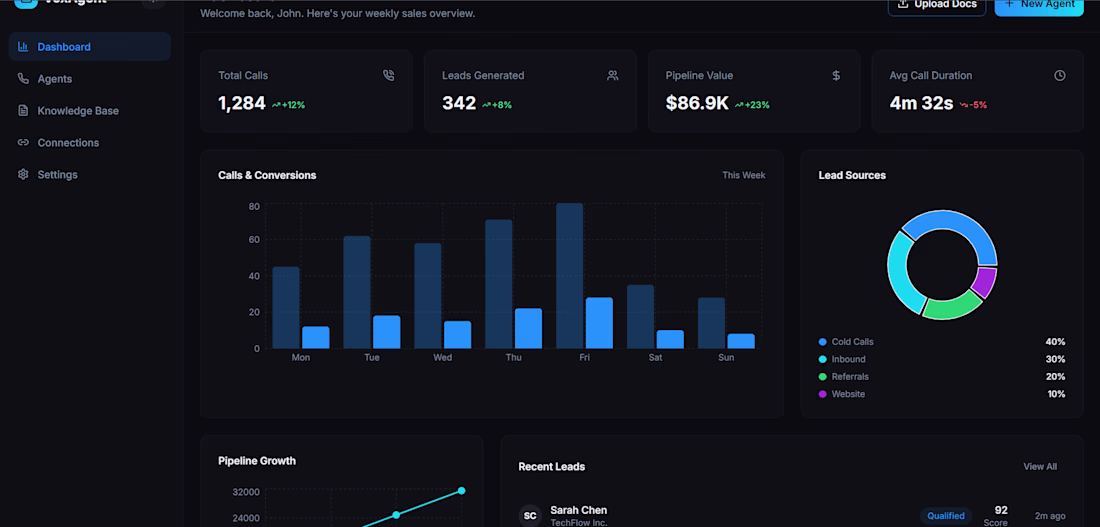Click the Cold Calls blue legend dot

point(822,342)
